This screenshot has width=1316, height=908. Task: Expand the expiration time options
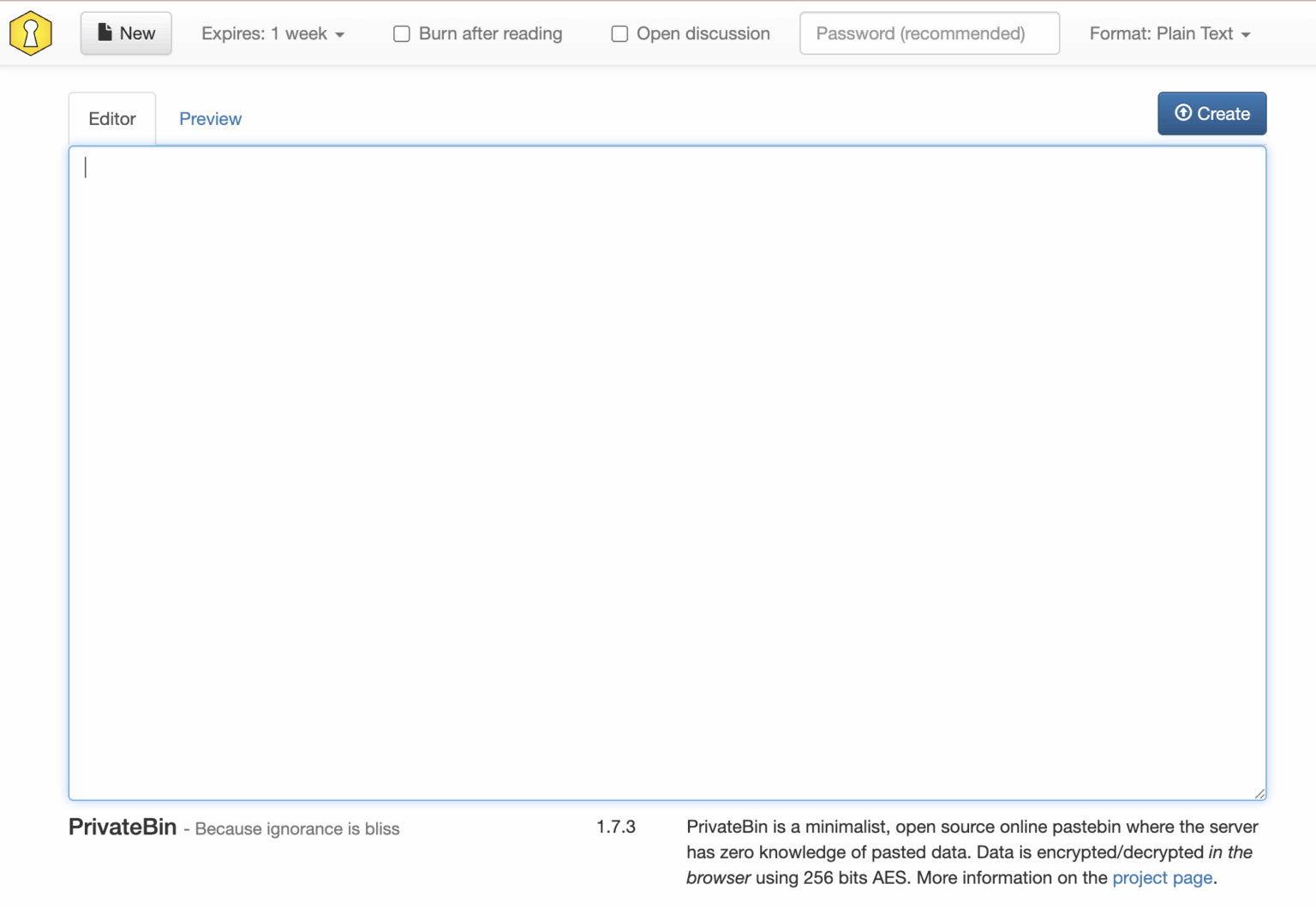click(272, 33)
